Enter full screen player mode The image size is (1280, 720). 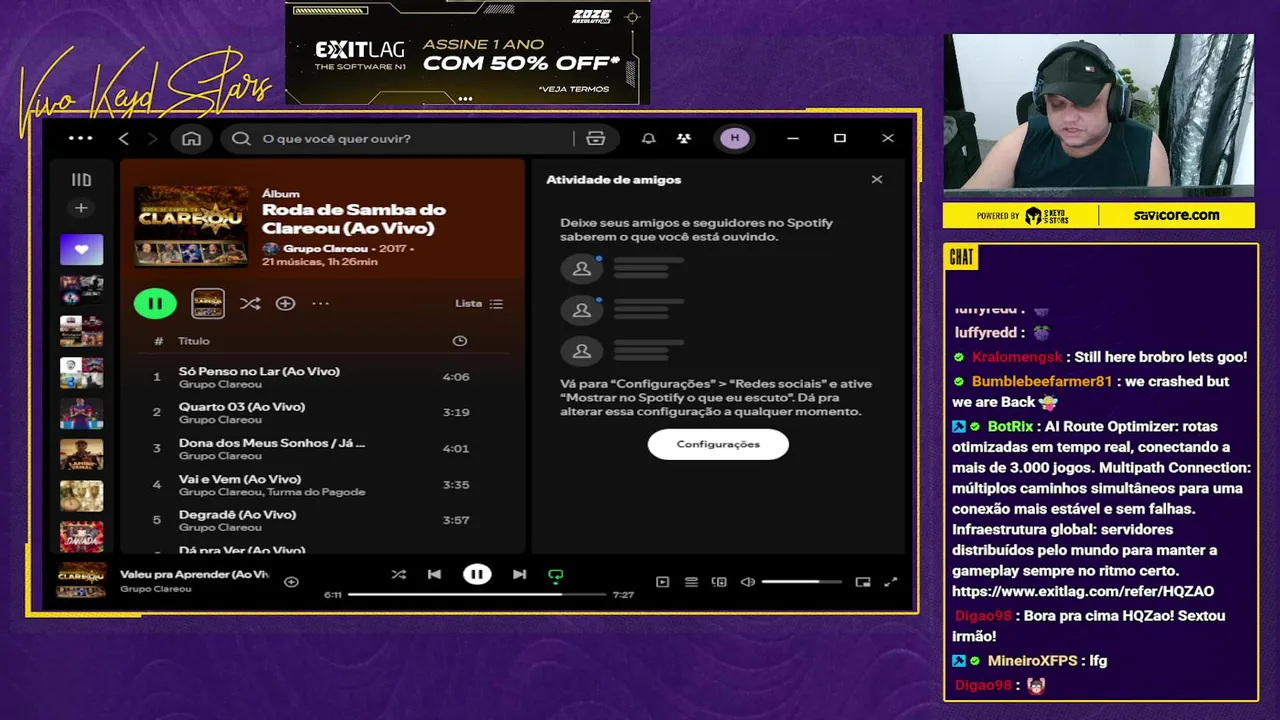click(x=891, y=582)
